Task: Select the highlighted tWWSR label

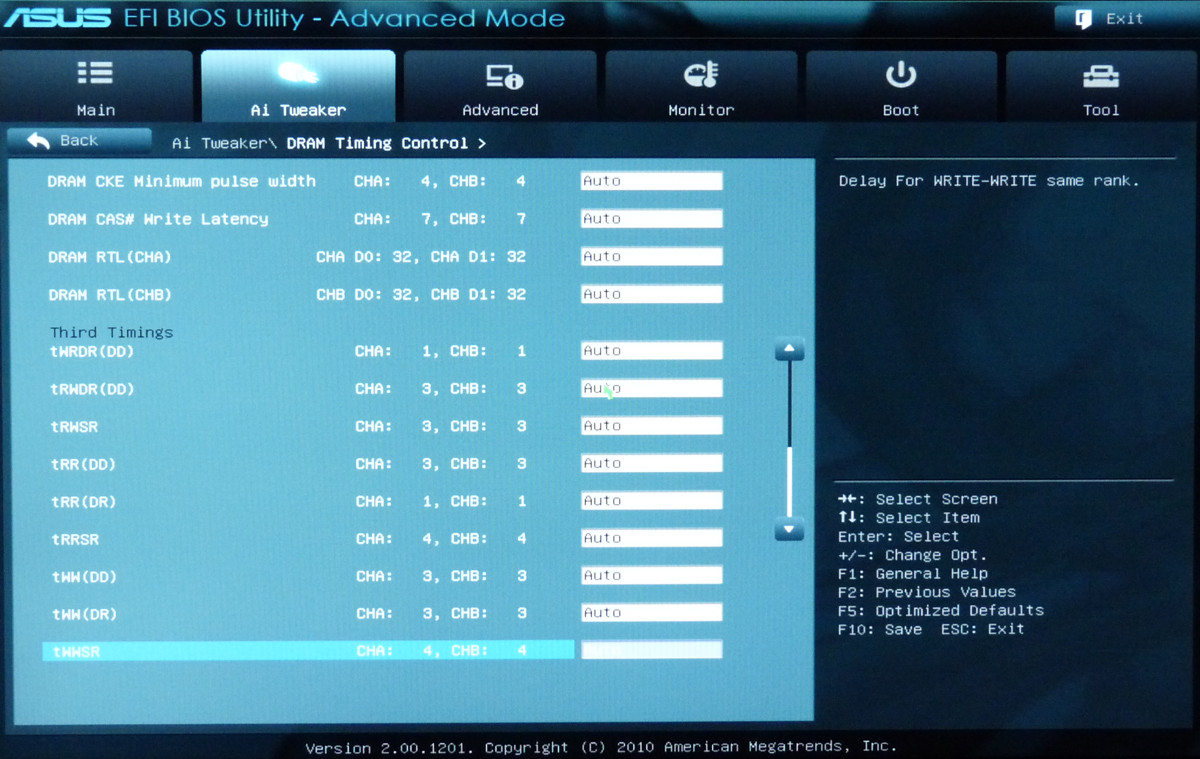Action: pos(74,651)
